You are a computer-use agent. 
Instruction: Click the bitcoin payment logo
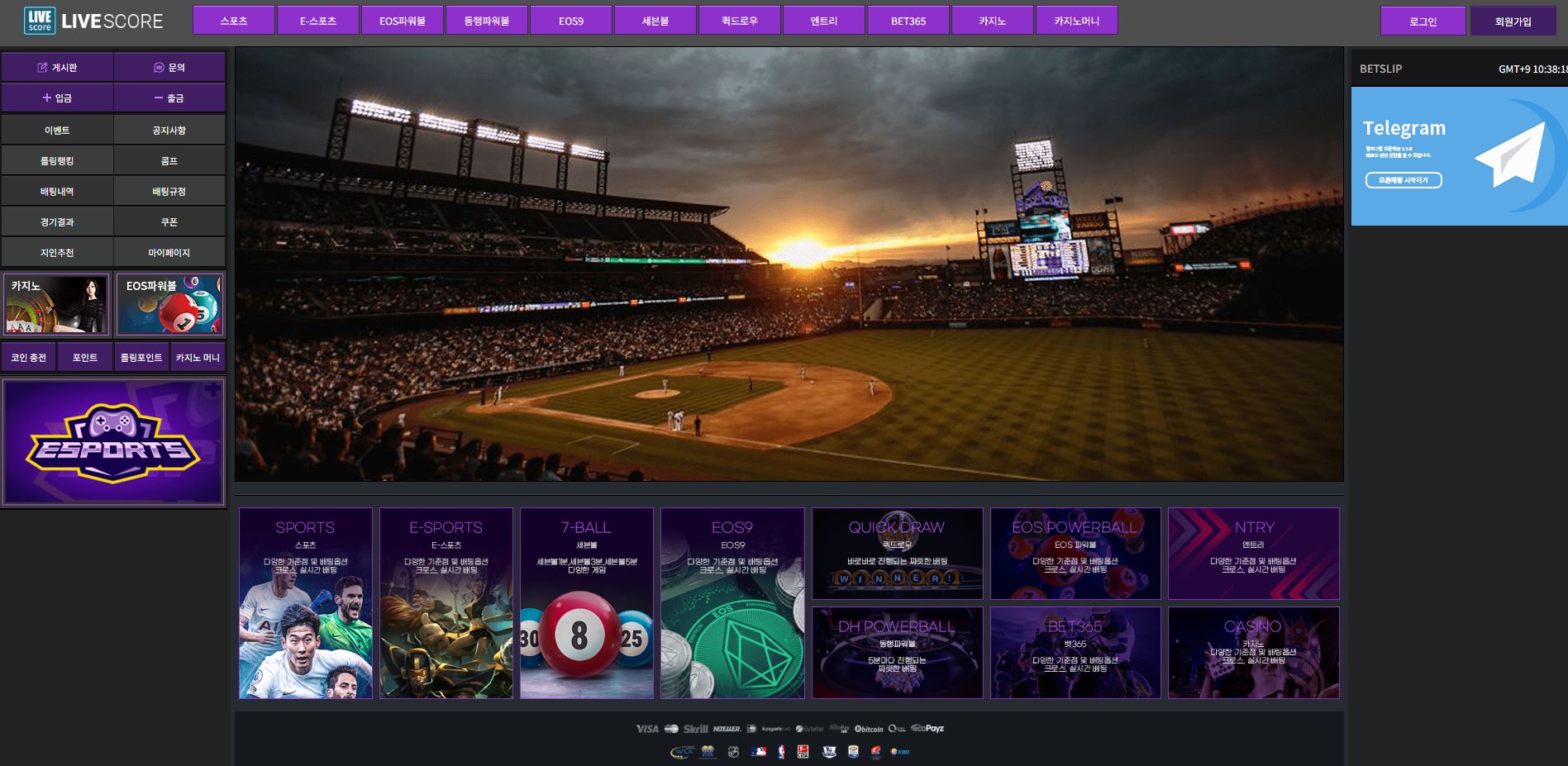869,729
